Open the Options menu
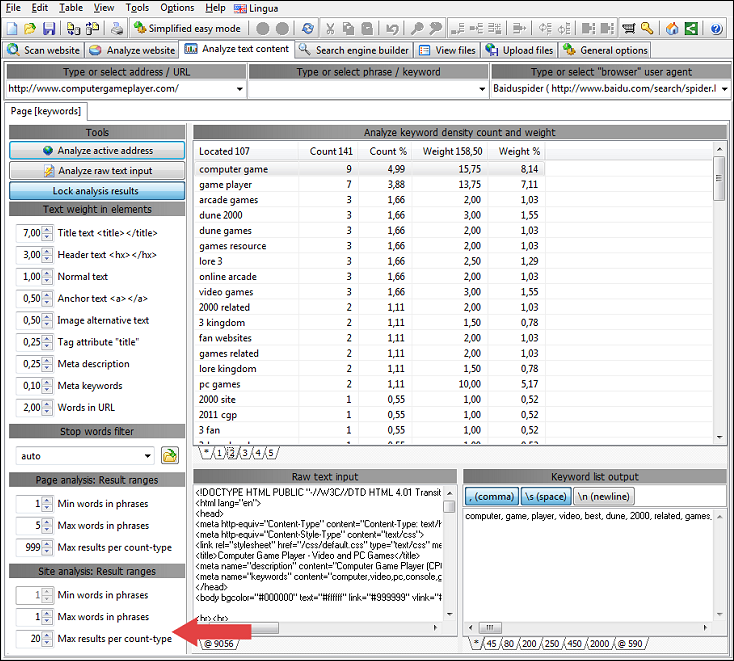This screenshot has height=661, width=734. click(x=177, y=8)
